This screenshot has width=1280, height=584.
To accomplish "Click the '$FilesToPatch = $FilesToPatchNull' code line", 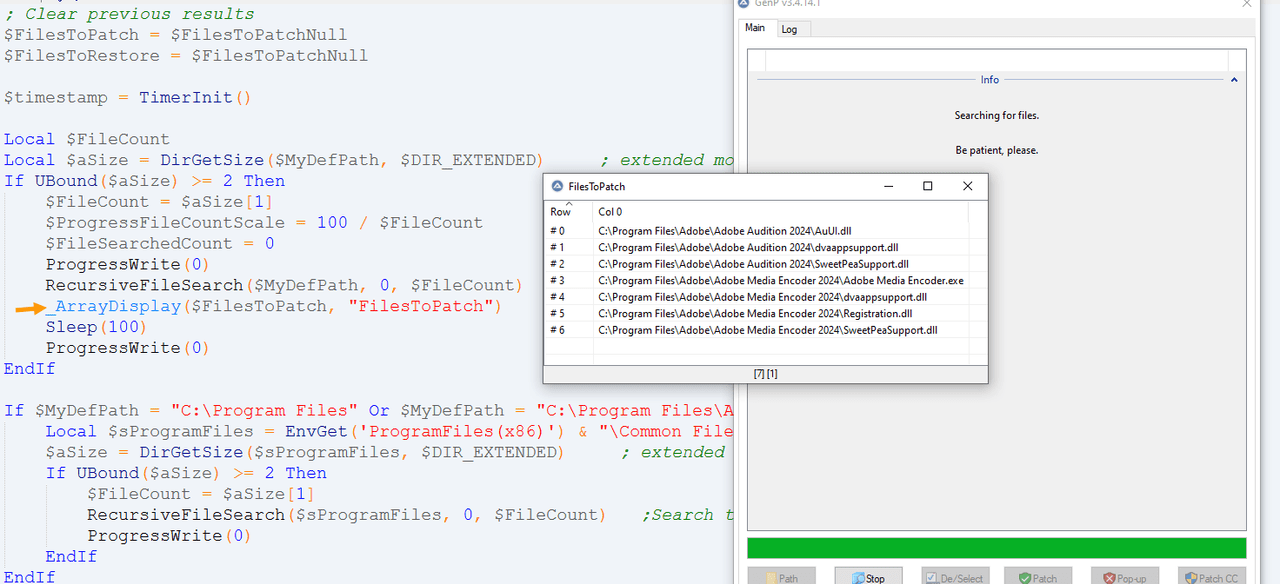I will point(176,35).
